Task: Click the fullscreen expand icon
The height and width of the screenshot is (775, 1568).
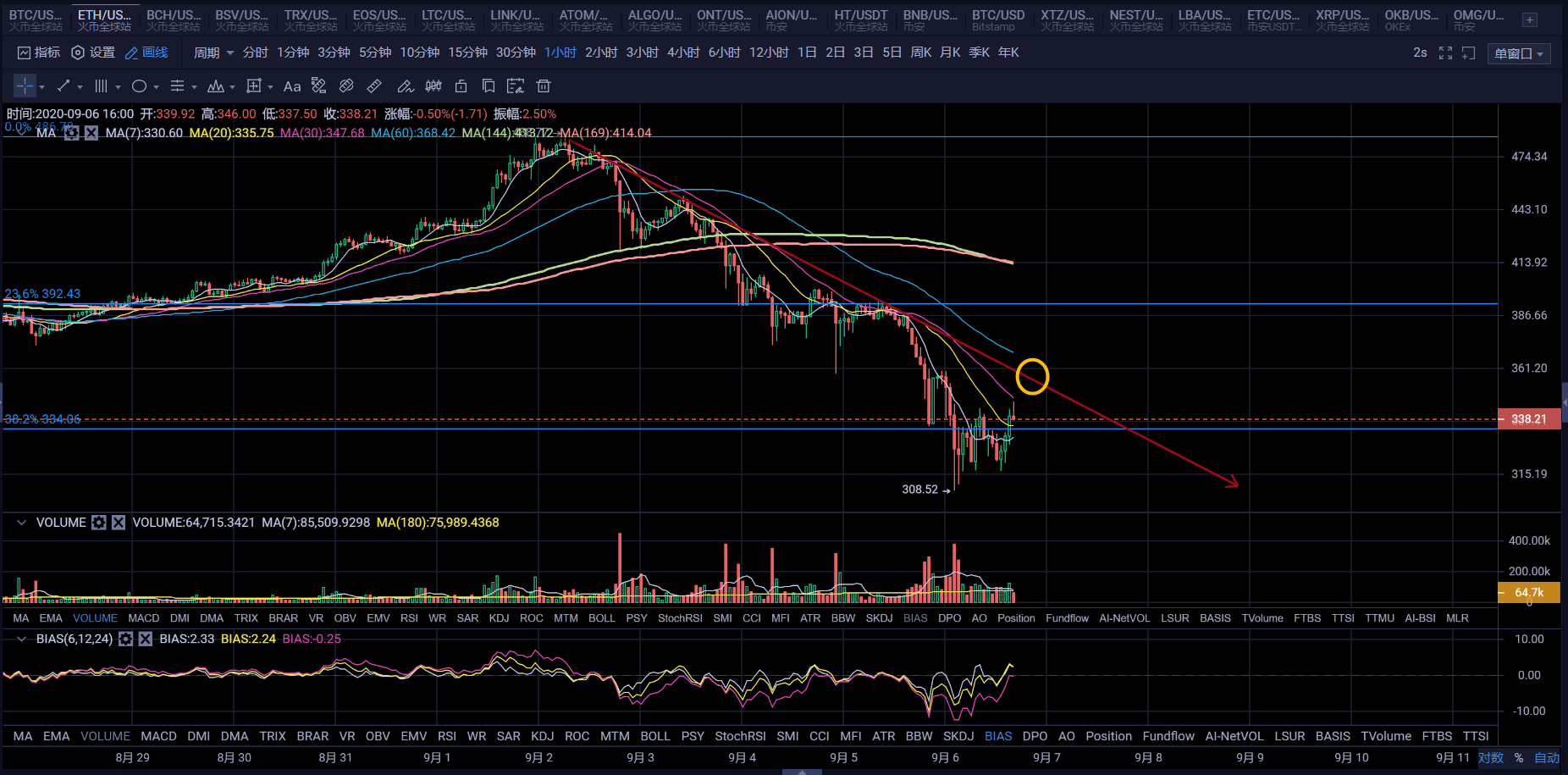Action: click(1445, 53)
